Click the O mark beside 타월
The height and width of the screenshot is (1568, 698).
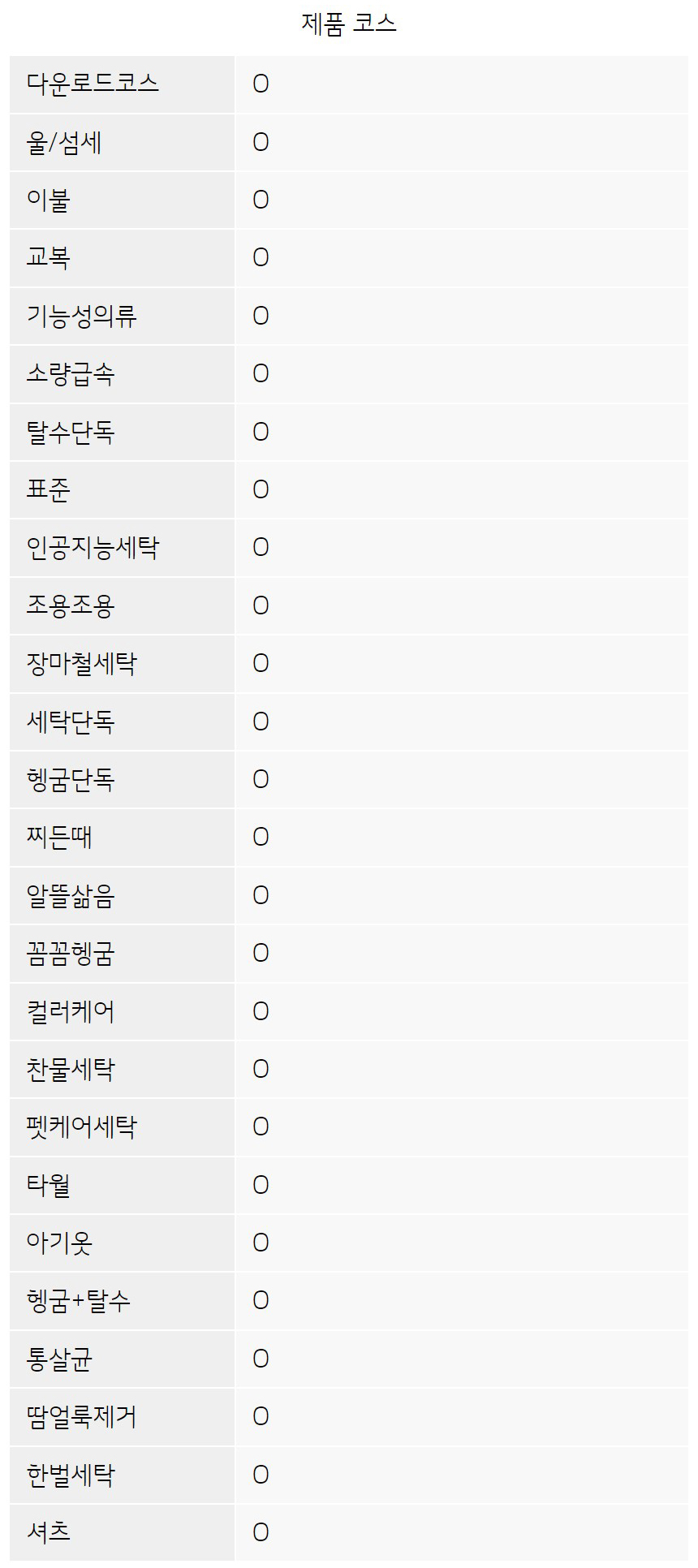[x=261, y=1185]
